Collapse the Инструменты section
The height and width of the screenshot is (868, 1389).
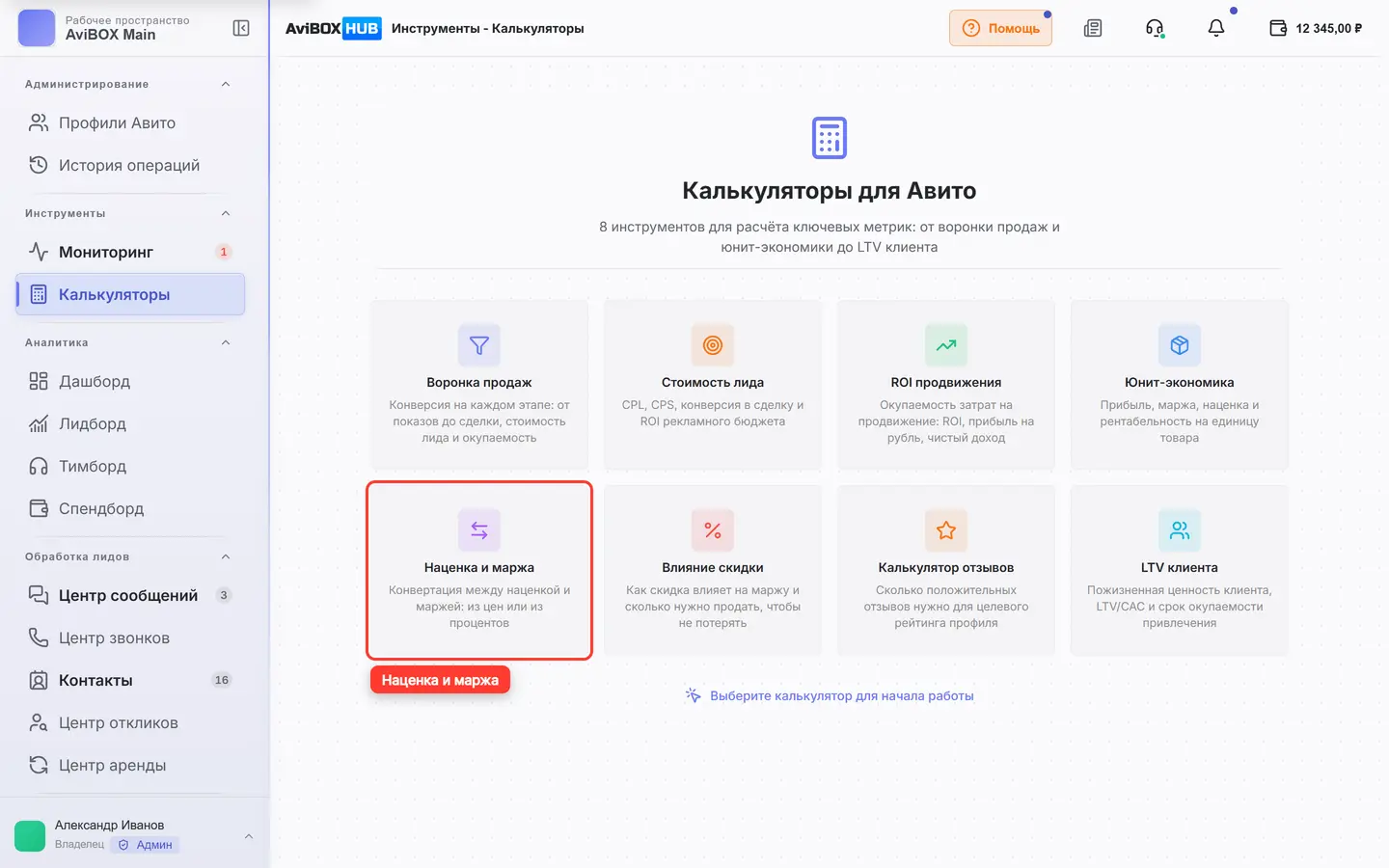(x=226, y=213)
